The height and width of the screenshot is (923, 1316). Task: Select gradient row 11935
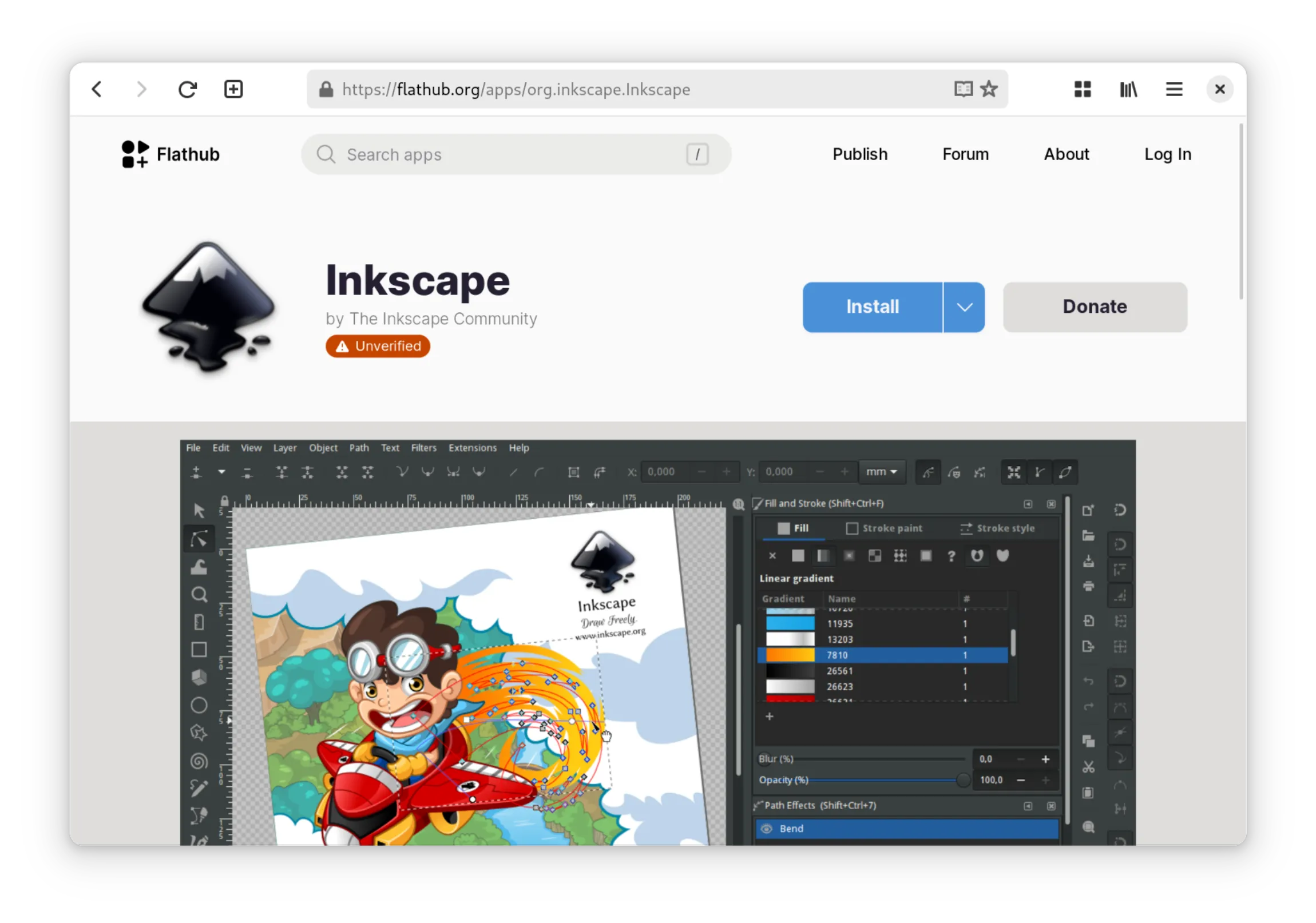tap(883, 624)
